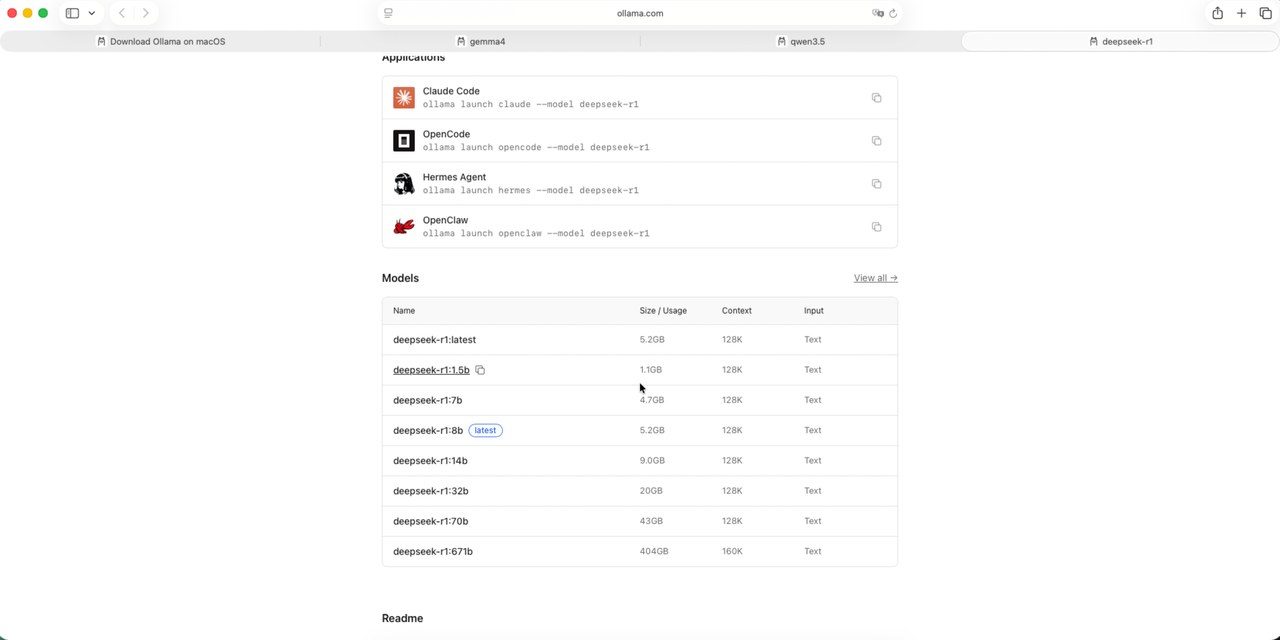Open the page reader menu icon
Viewport: 1280px width, 640px height.
click(x=388, y=13)
